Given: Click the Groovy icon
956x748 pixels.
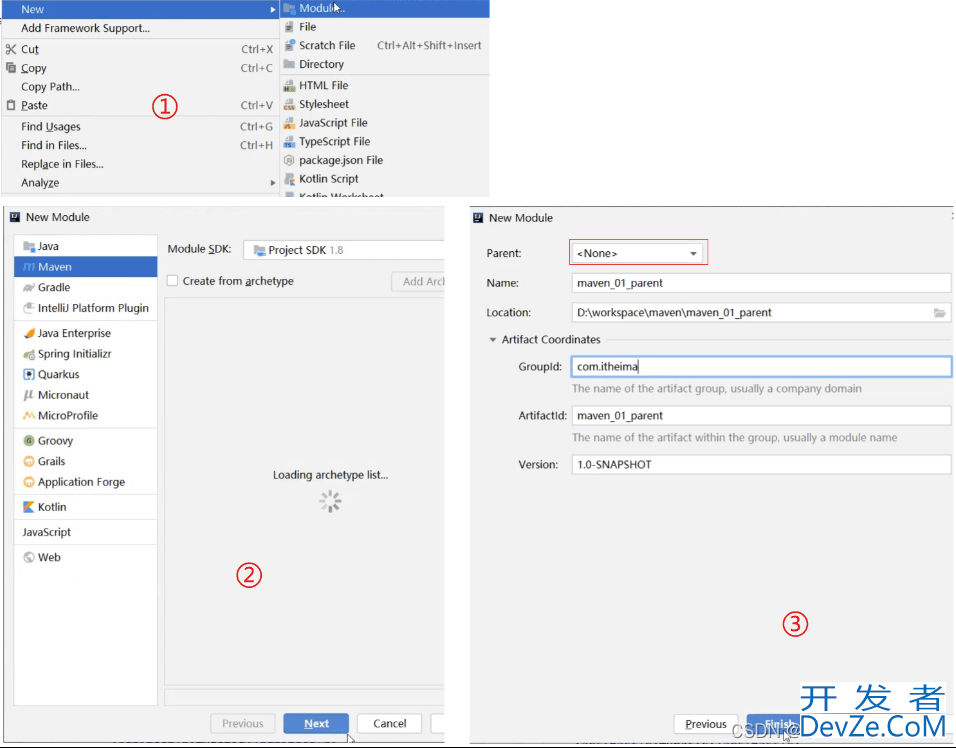Looking at the screenshot, I should 29,440.
